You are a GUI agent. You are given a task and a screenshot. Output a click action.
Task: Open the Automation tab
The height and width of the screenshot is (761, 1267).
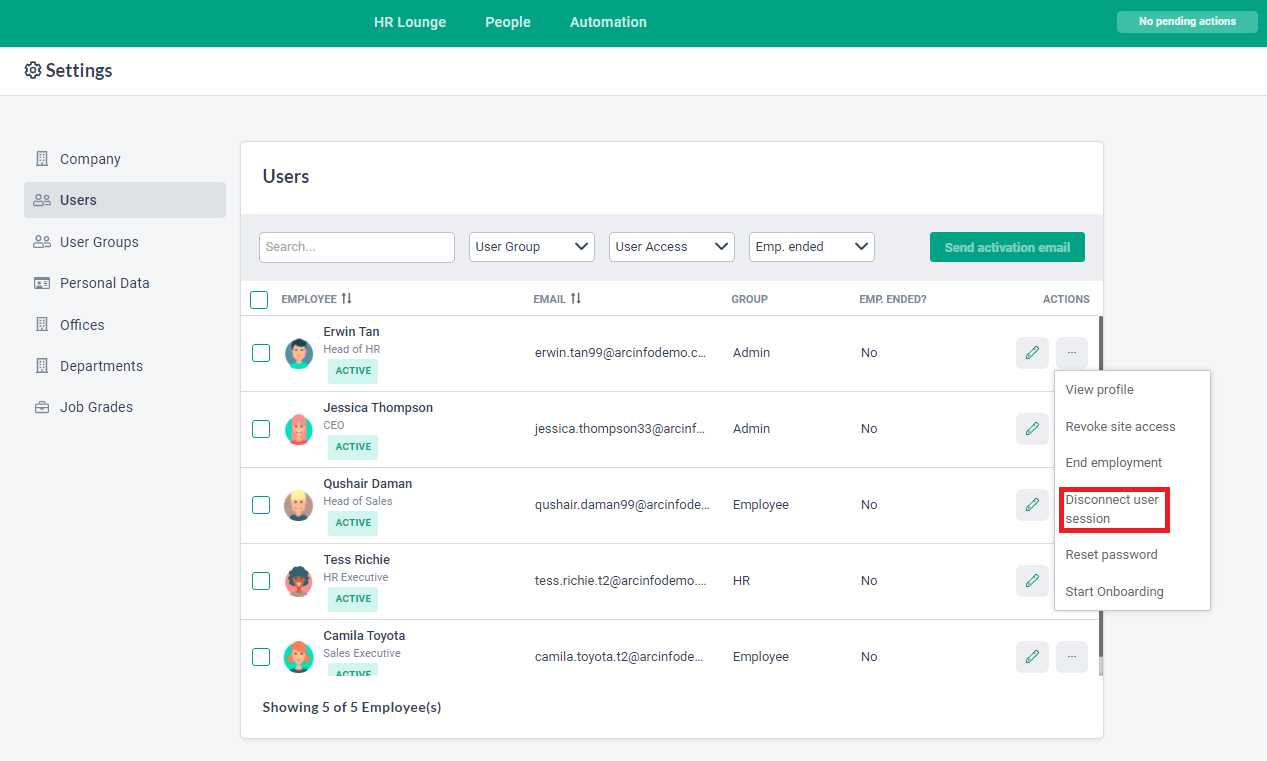[x=608, y=22]
